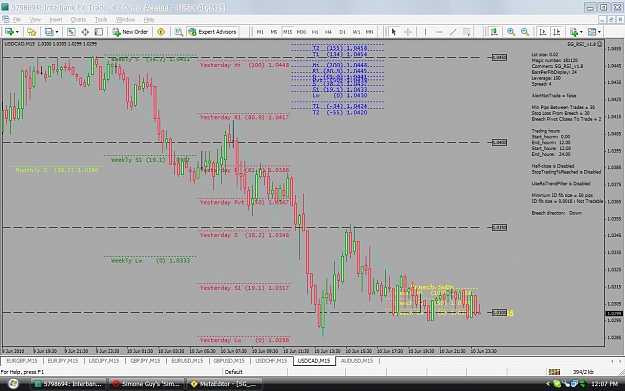Open the Profiles icon with star
The image size is (625, 391).
point(31,32)
